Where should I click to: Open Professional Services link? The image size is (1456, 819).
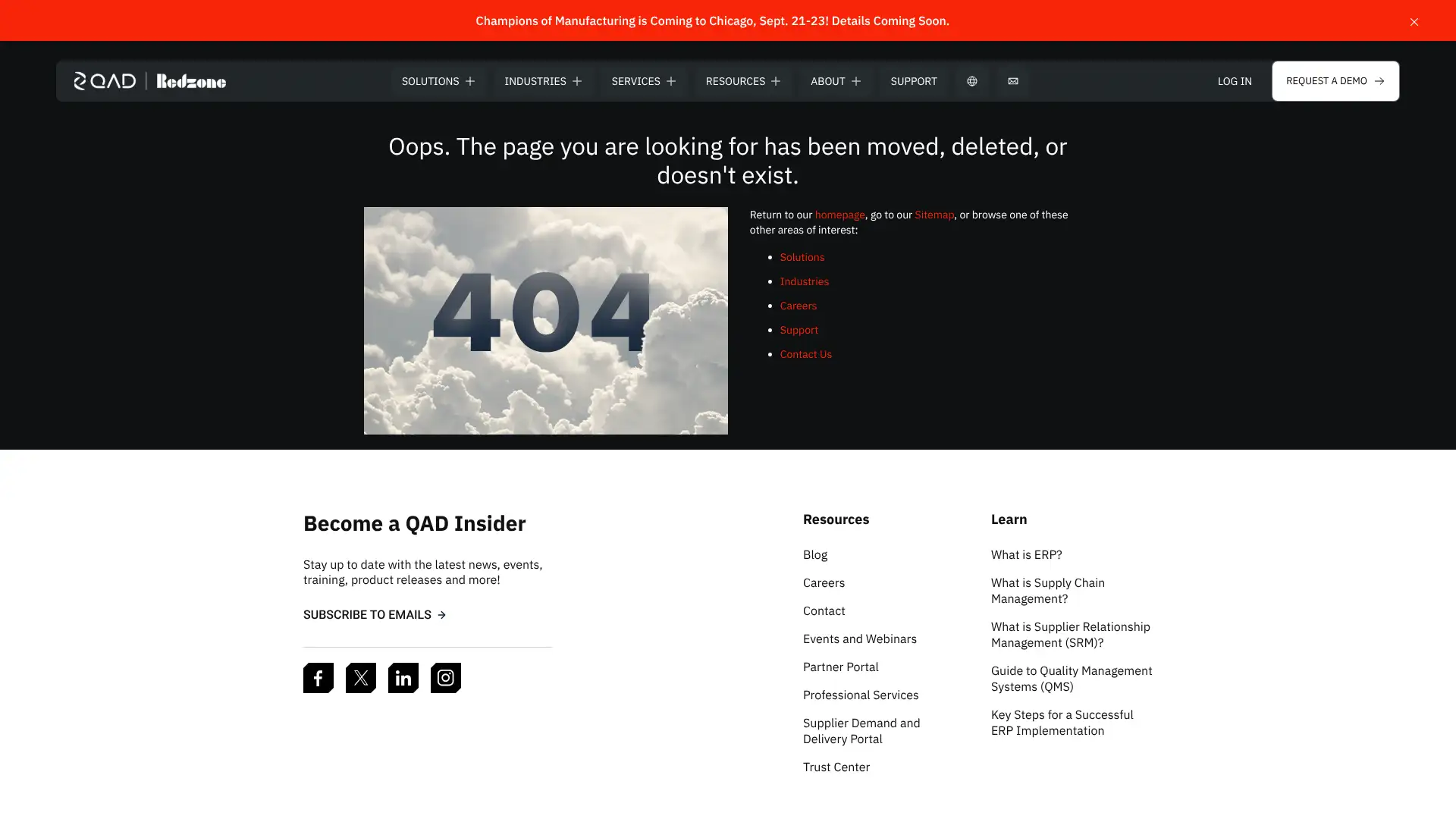click(861, 695)
